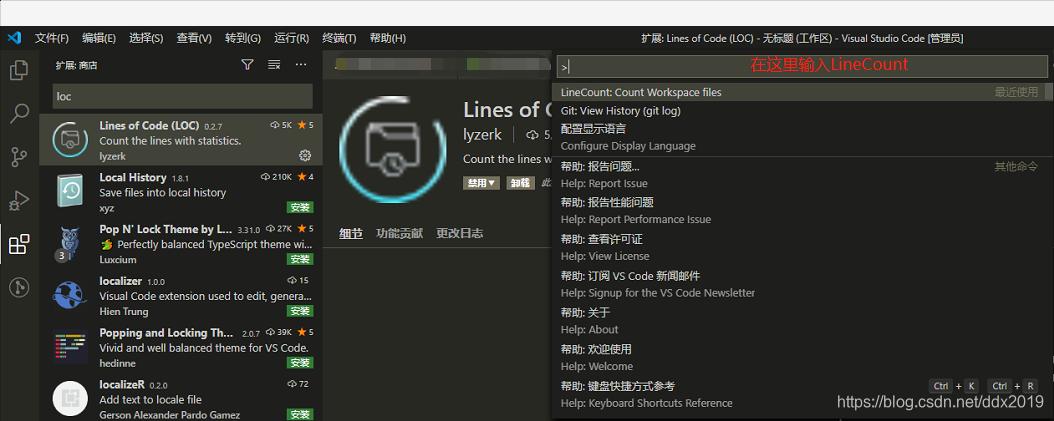Screen dimensions: 1054x421
Task: Install the Local History extension
Action: [x=300, y=207]
